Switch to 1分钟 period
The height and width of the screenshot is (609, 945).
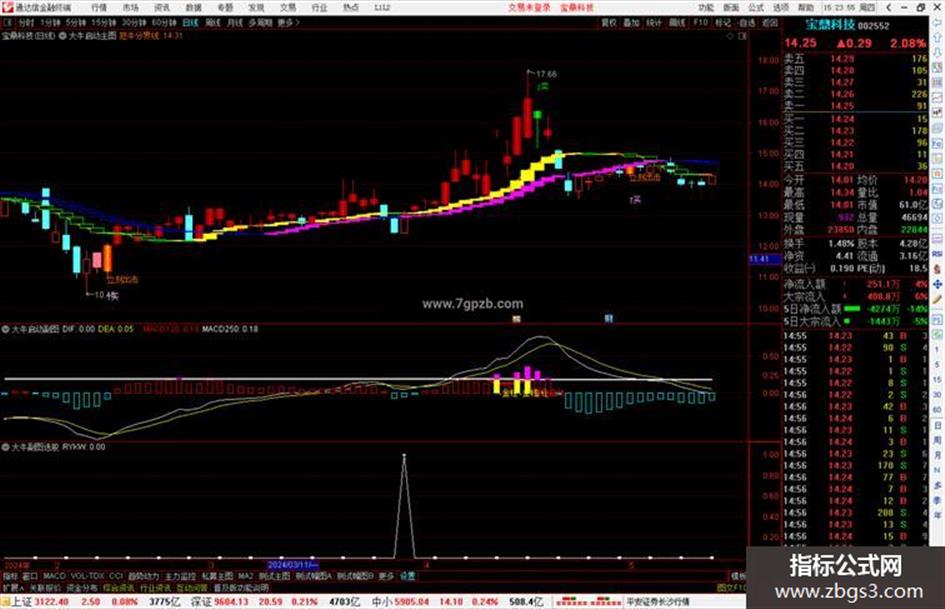(50, 22)
